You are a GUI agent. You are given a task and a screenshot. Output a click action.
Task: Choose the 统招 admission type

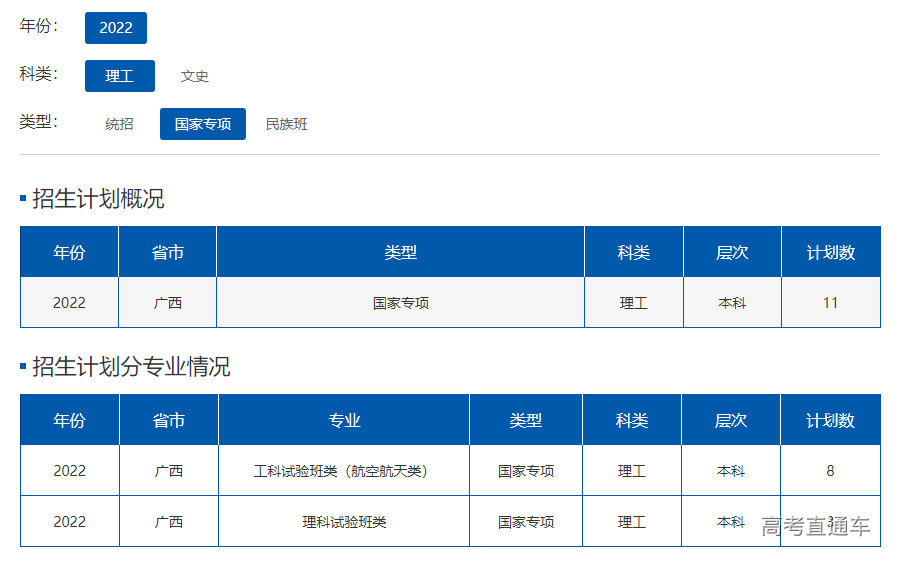pyautogui.click(x=119, y=124)
